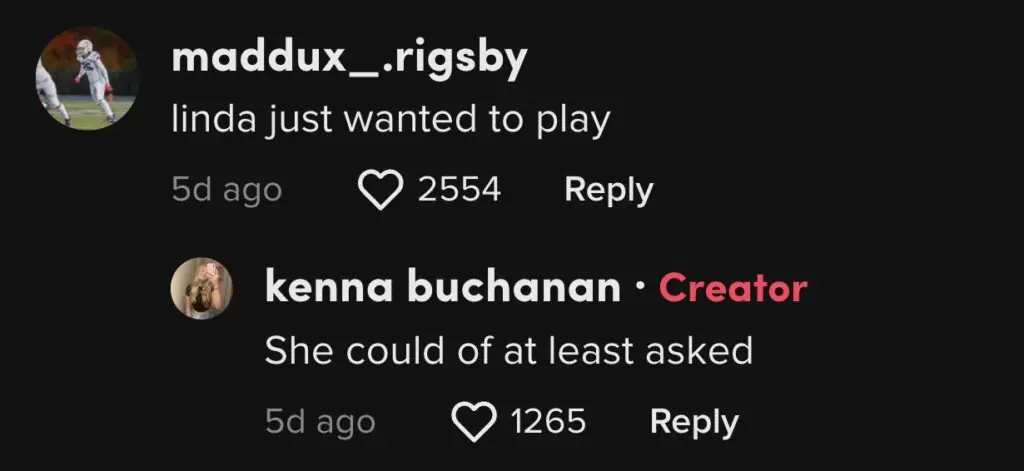Click the dot separator before Creator
The image size is (1024, 471).
point(640,289)
